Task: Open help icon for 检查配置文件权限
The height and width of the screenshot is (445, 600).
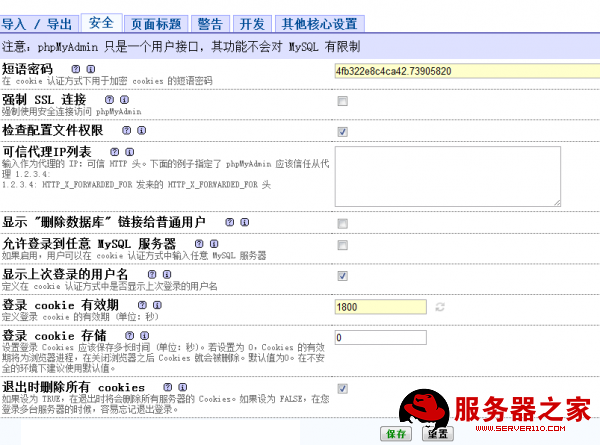Action: 127,130
